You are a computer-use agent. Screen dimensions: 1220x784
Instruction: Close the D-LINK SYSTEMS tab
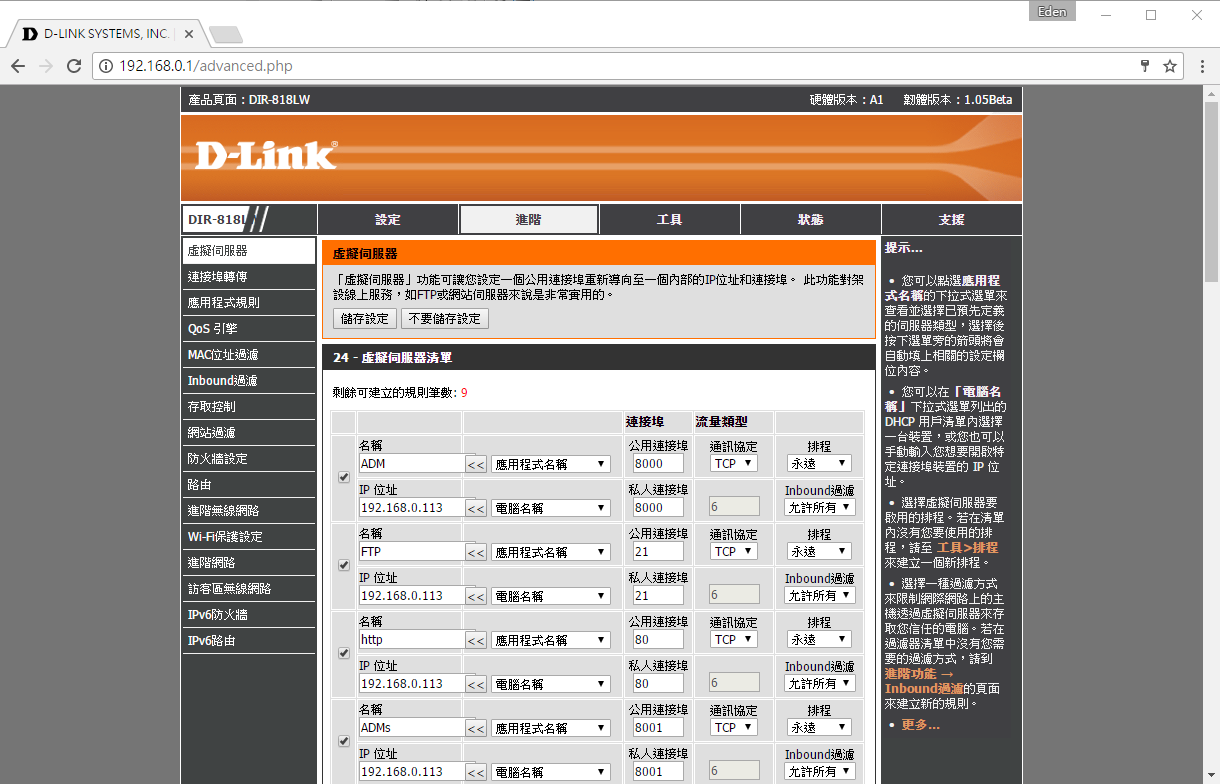[189, 34]
